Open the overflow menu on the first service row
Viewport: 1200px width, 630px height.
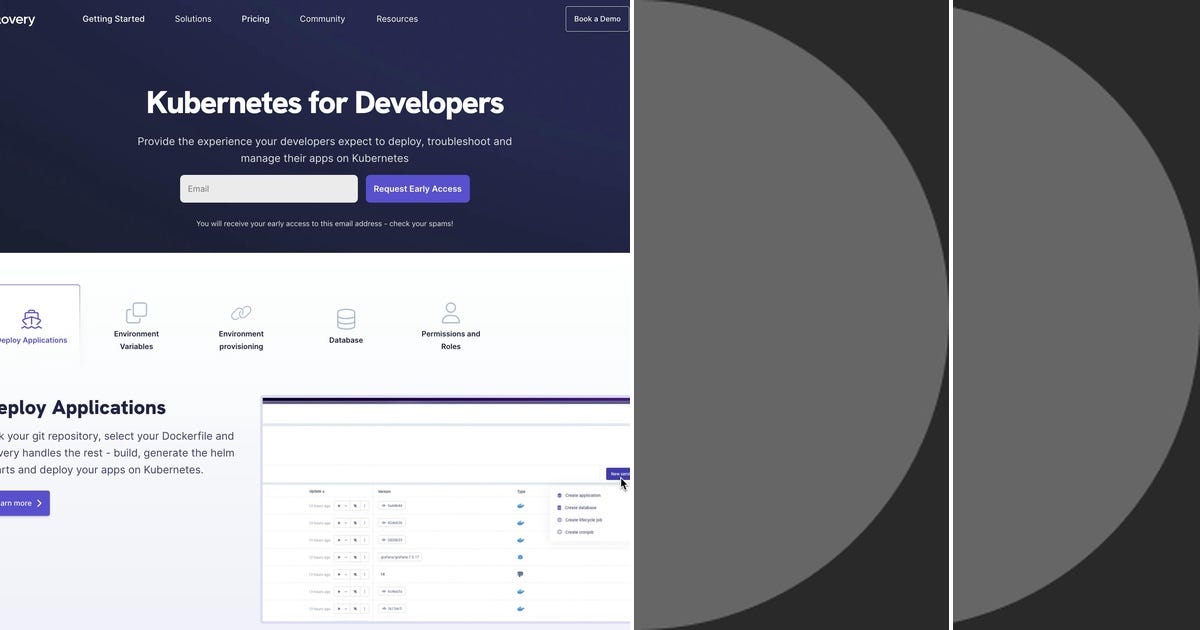[364, 506]
